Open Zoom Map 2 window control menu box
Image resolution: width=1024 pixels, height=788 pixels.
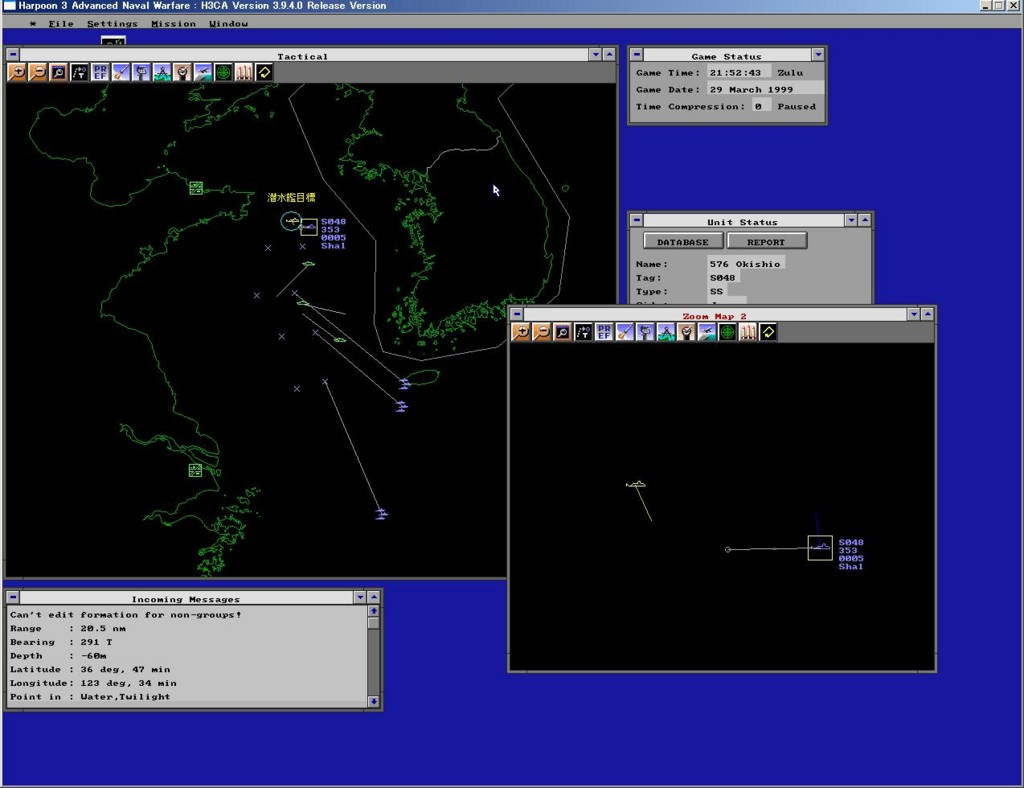click(x=517, y=314)
